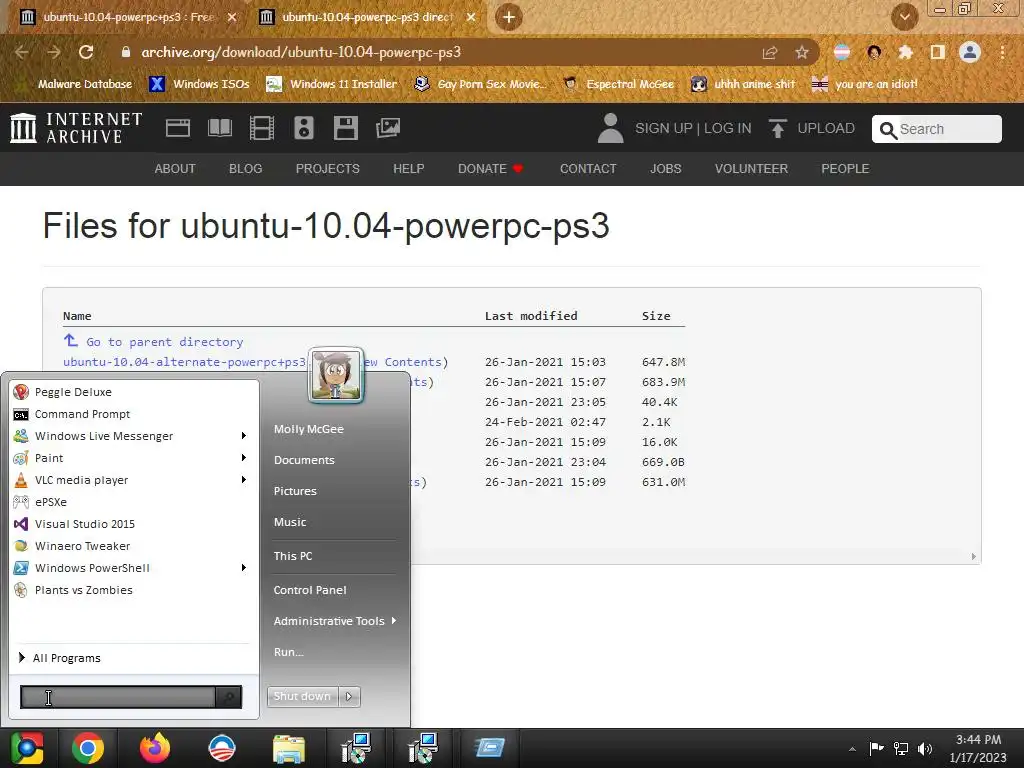Click Molly McGee user picture
This screenshot has height=768, width=1024.
point(336,375)
